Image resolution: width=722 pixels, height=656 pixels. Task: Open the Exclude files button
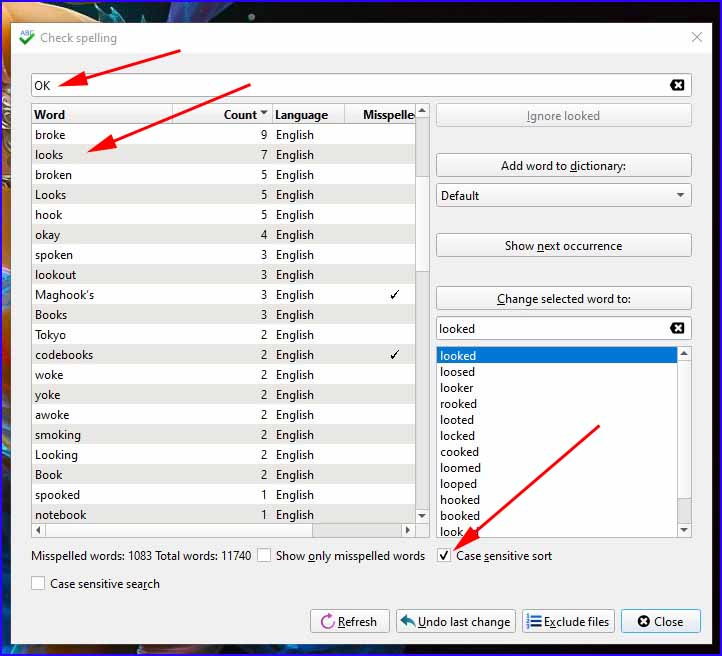[568, 621]
